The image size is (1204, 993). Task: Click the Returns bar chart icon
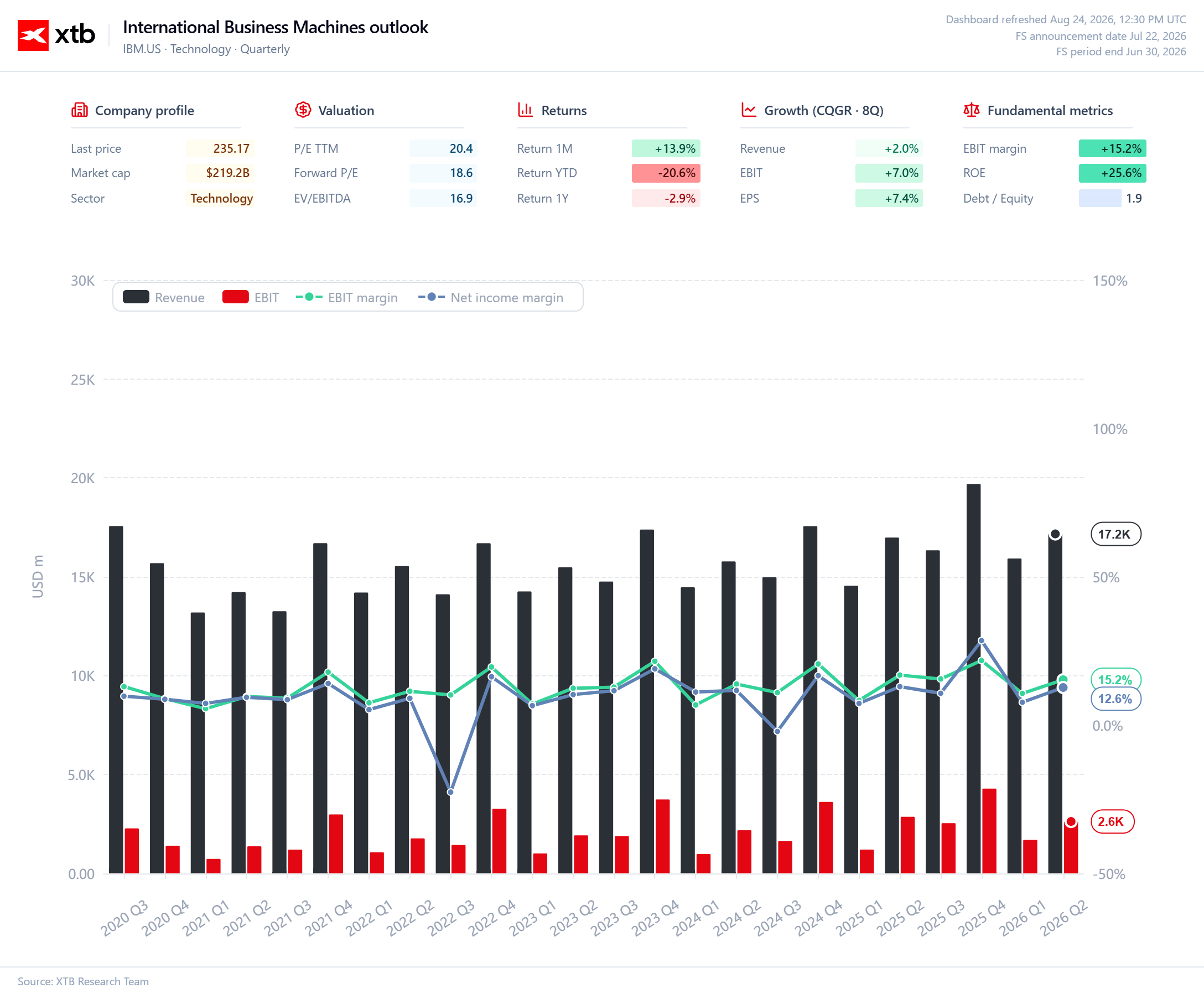pos(525,110)
